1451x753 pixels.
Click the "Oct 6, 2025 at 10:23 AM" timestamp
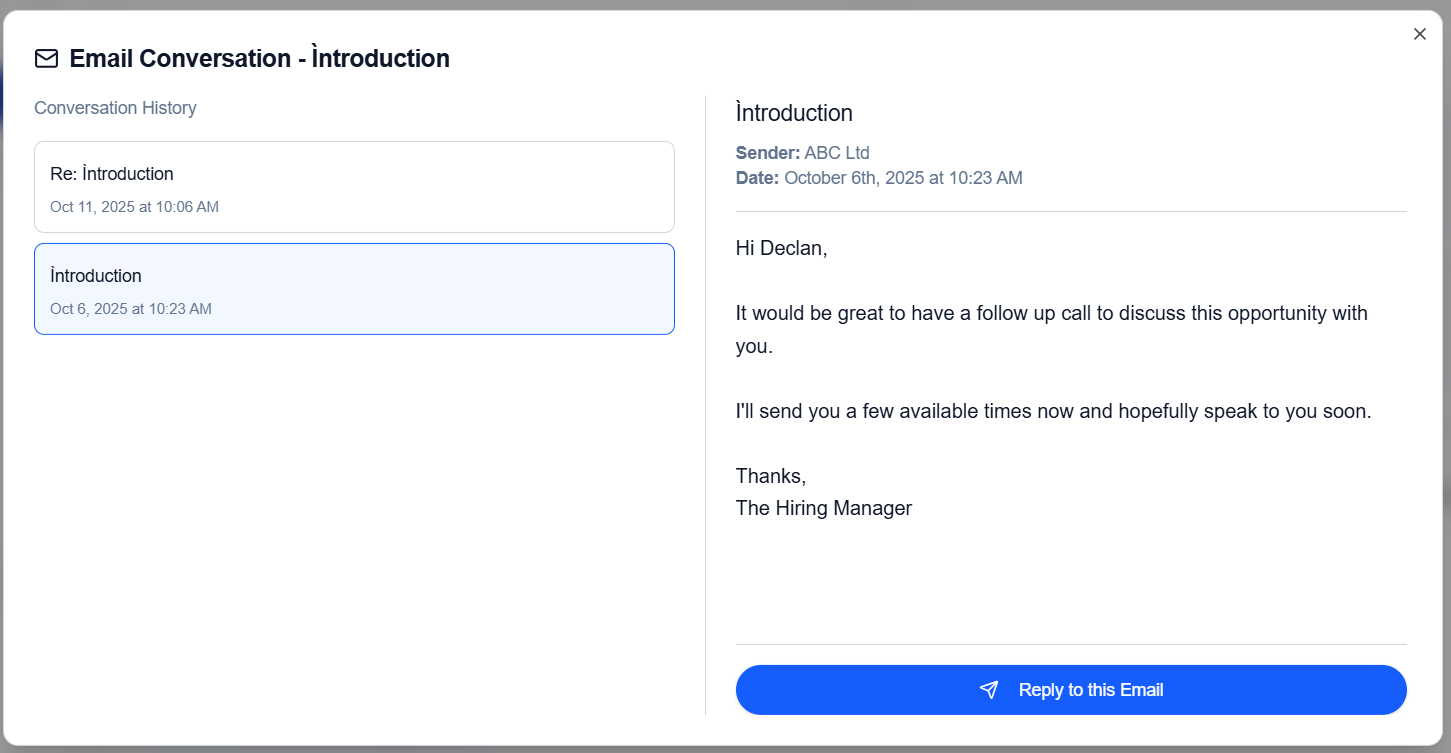click(x=131, y=308)
